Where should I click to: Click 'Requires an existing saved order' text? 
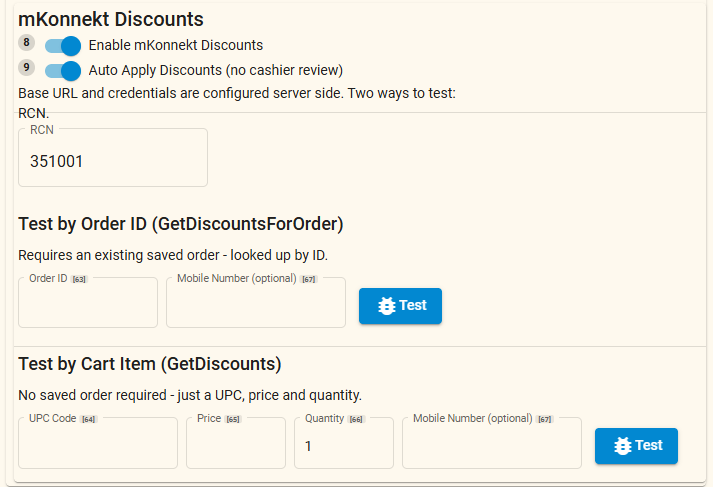point(173,256)
